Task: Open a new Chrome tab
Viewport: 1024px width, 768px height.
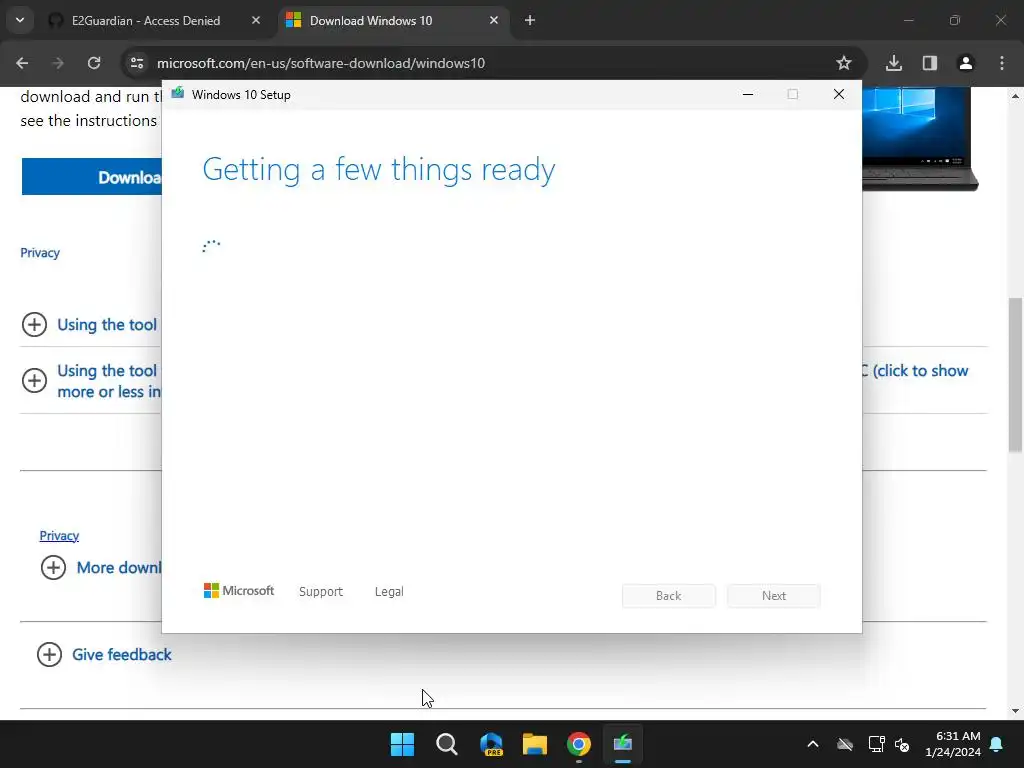Action: tap(530, 20)
